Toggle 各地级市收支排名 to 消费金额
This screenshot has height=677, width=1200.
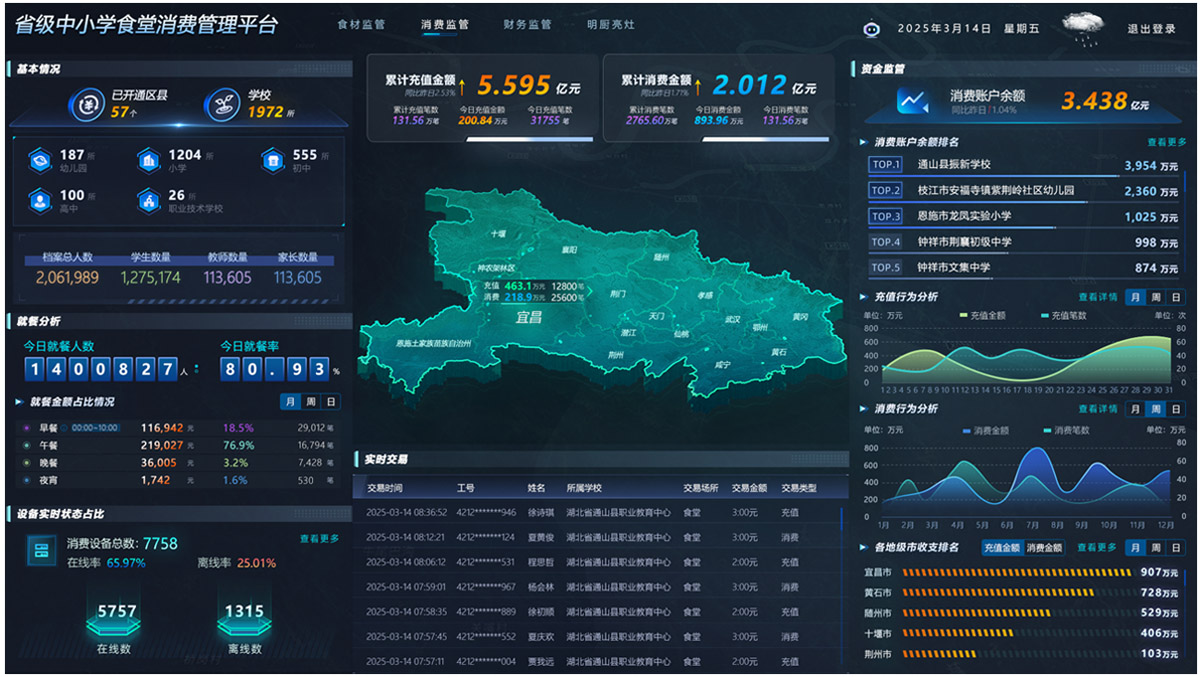point(1045,548)
